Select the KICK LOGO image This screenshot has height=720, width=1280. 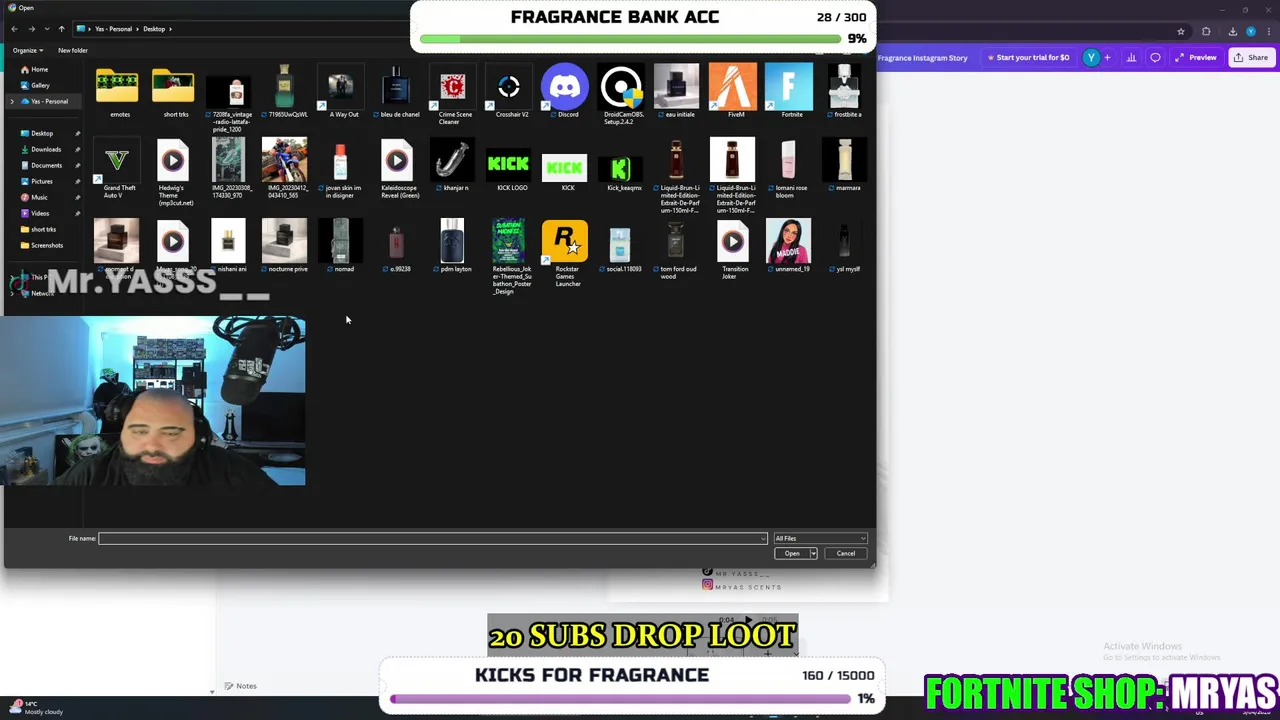pos(510,167)
